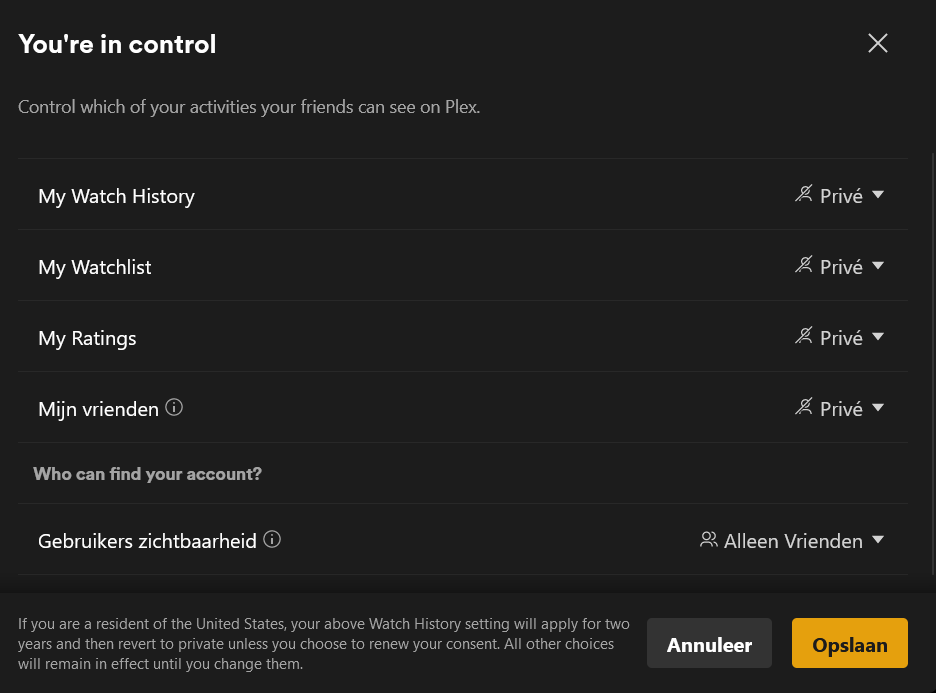Click the friends icon beside Alleen Vrienden
The image size is (936, 693).
[x=709, y=539]
